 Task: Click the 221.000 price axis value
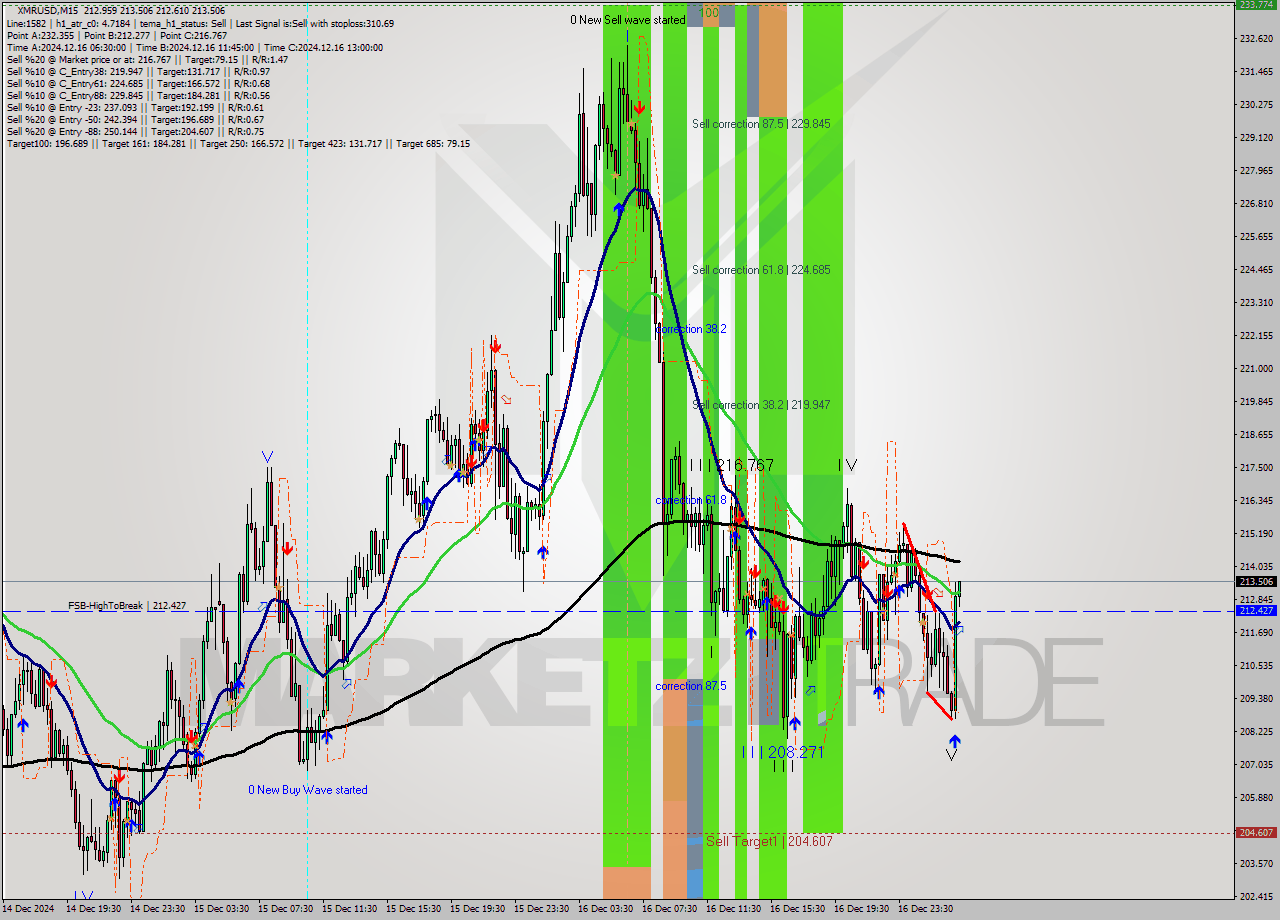pyautogui.click(x=1255, y=369)
